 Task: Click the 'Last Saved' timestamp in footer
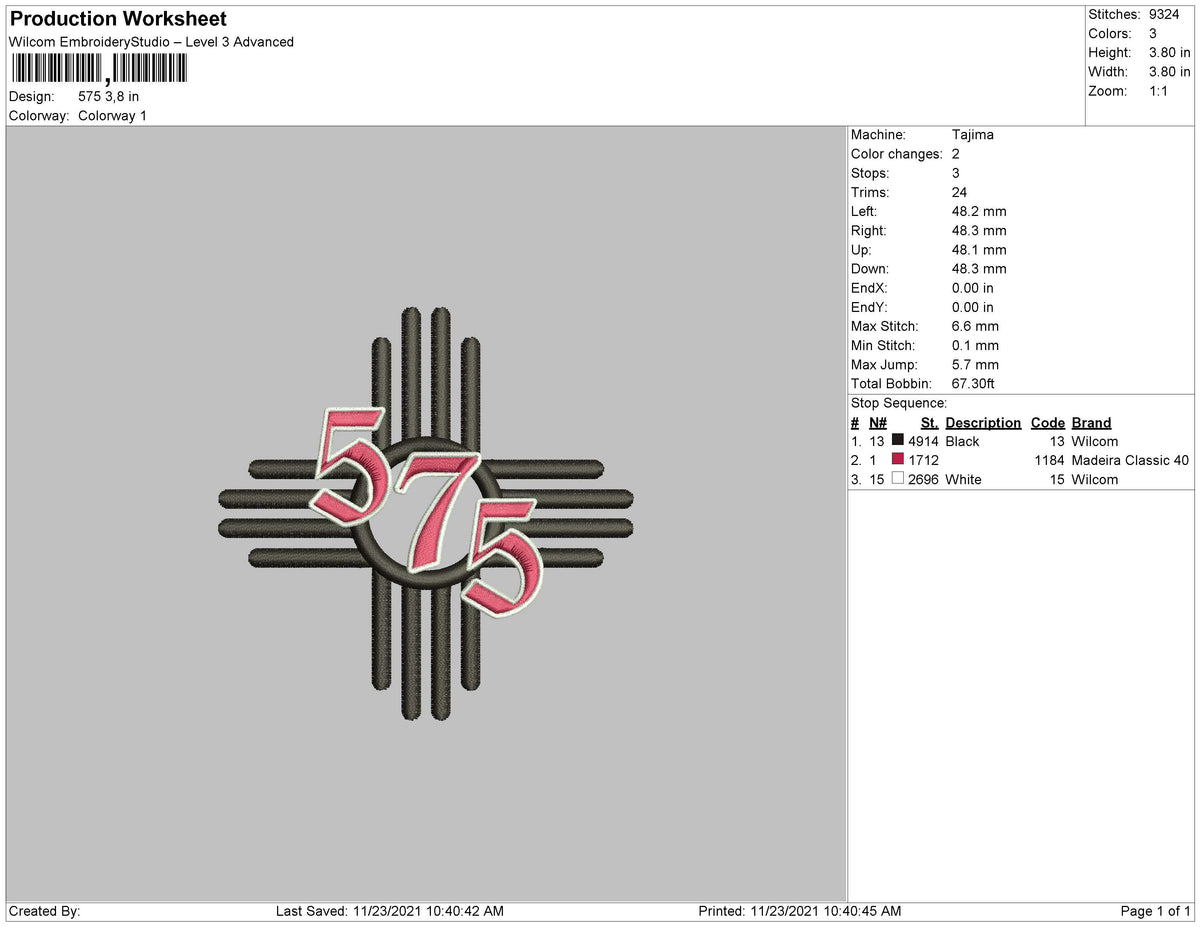pos(389,911)
